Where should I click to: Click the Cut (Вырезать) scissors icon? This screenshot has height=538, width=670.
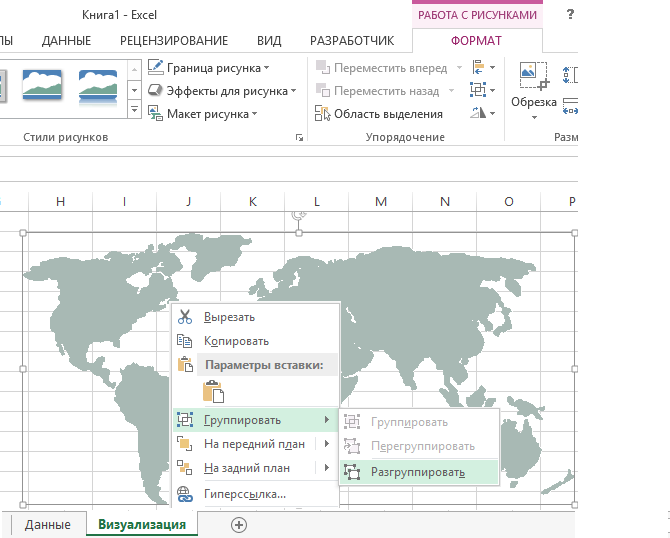185,317
